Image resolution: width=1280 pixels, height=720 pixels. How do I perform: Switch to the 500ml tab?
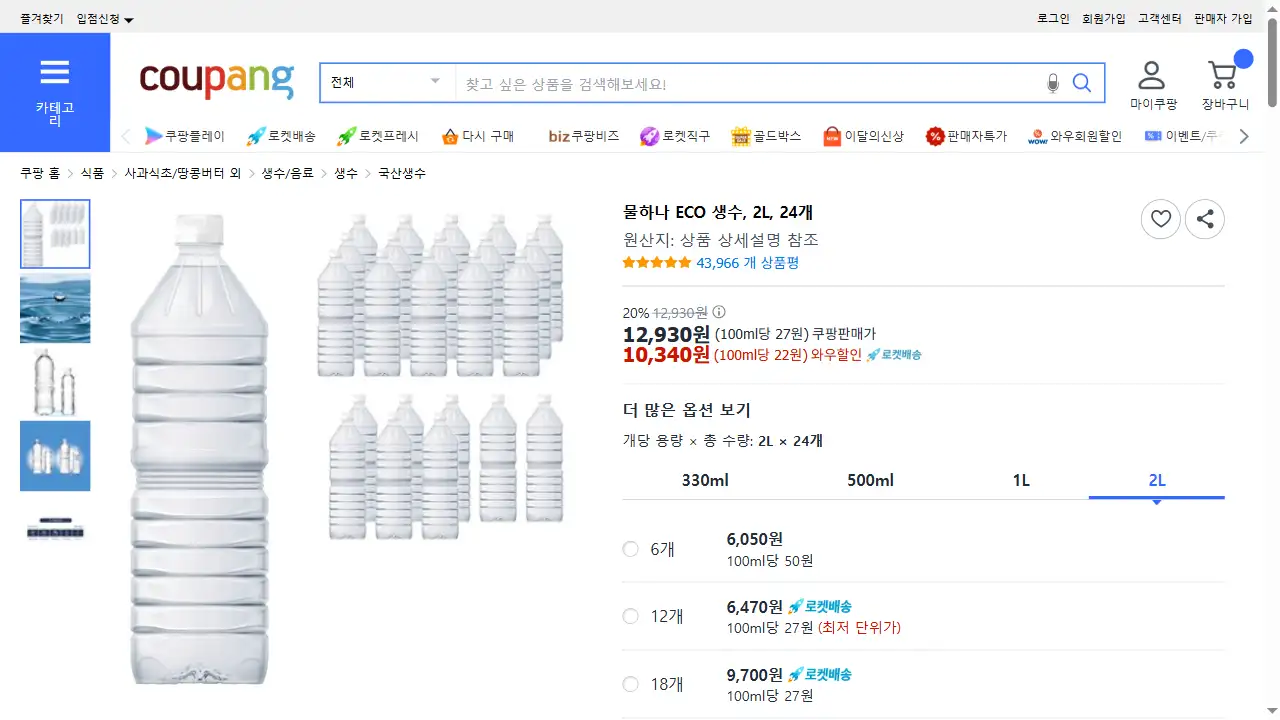point(870,481)
